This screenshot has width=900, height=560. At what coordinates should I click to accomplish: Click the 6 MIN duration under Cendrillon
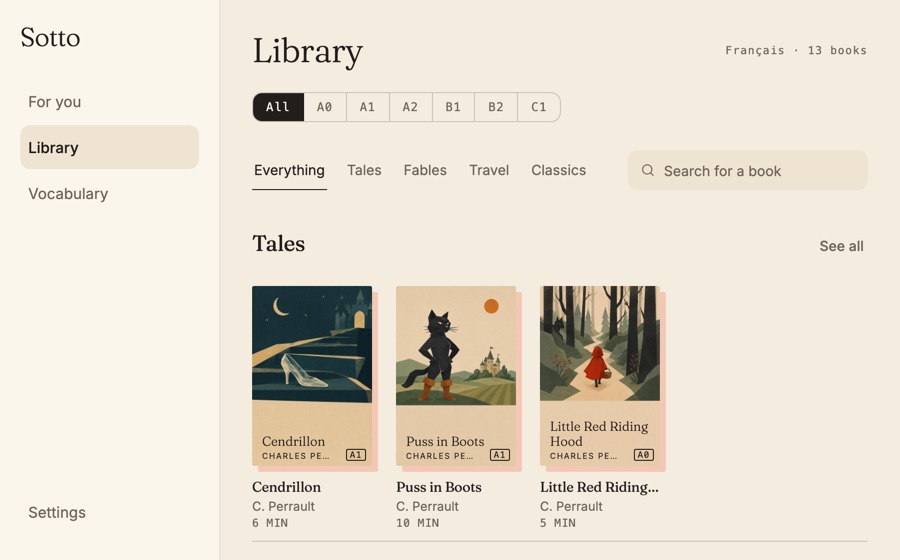[270, 523]
